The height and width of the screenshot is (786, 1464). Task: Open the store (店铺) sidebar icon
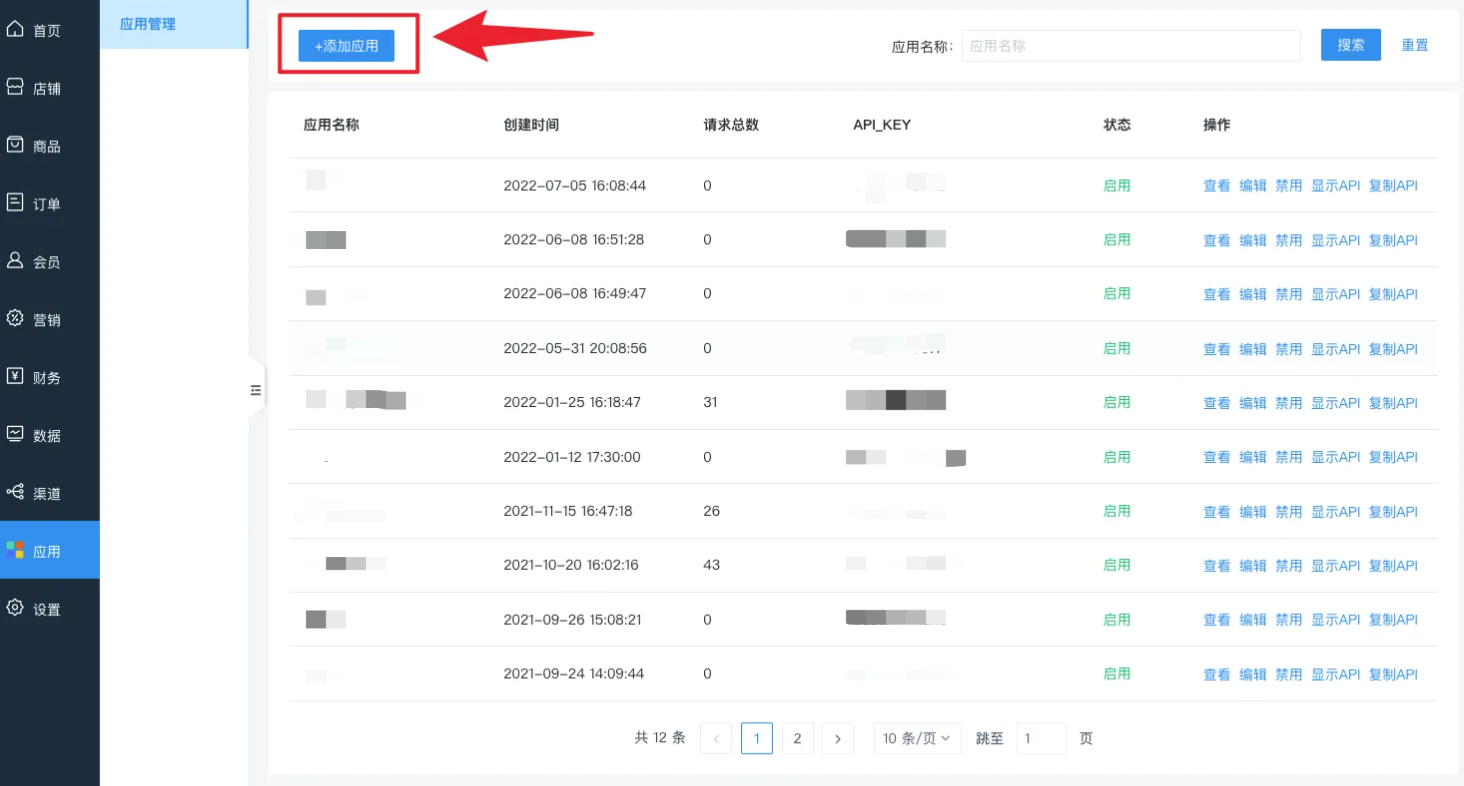click(15, 88)
